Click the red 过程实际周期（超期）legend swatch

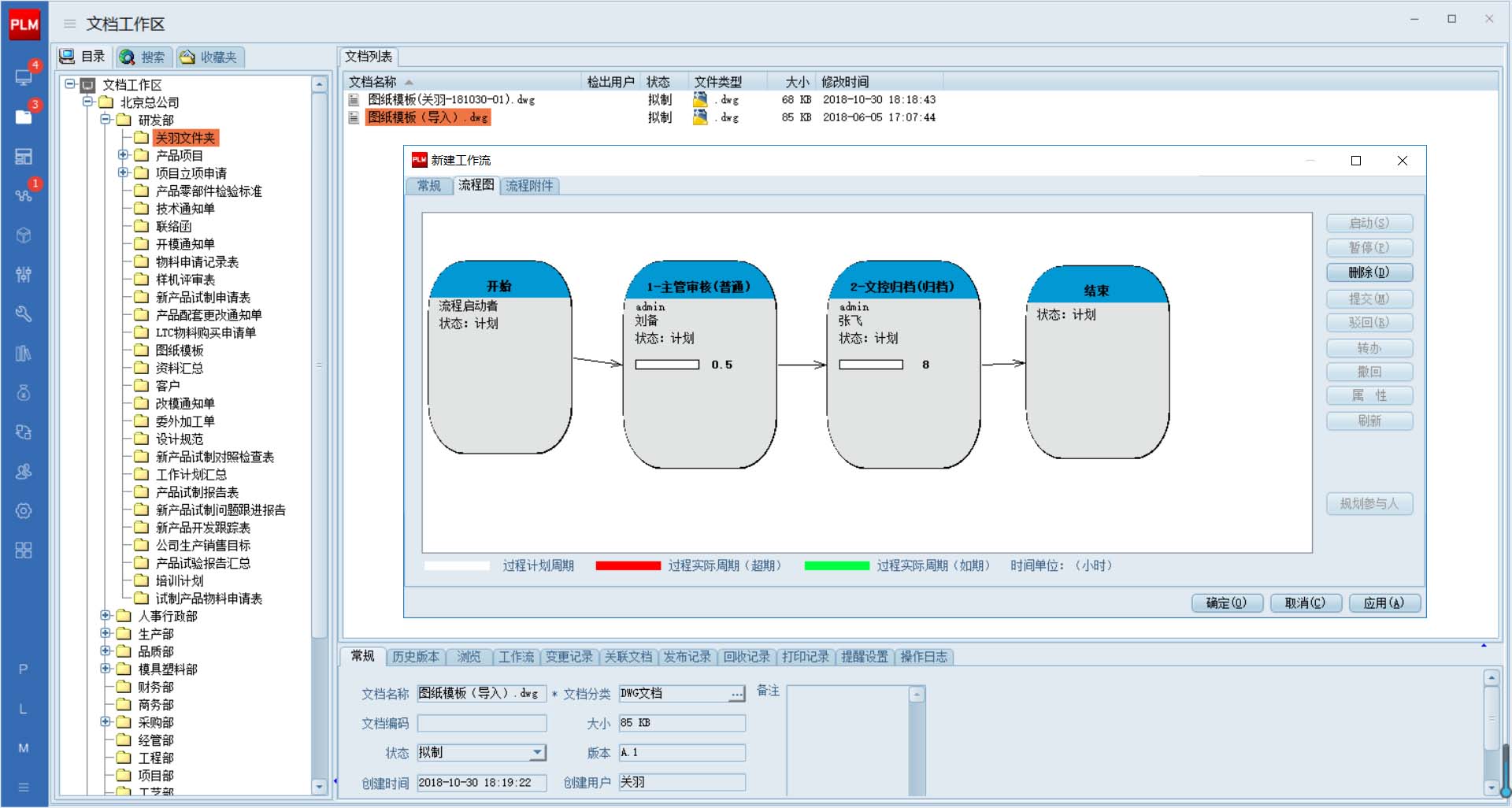click(x=628, y=565)
